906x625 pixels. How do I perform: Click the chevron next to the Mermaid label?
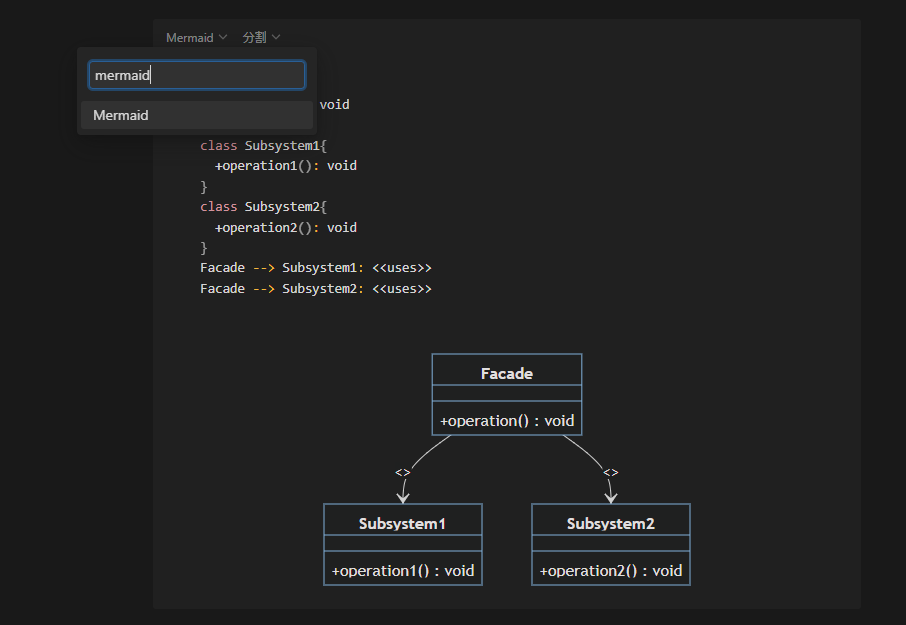coord(224,37)
